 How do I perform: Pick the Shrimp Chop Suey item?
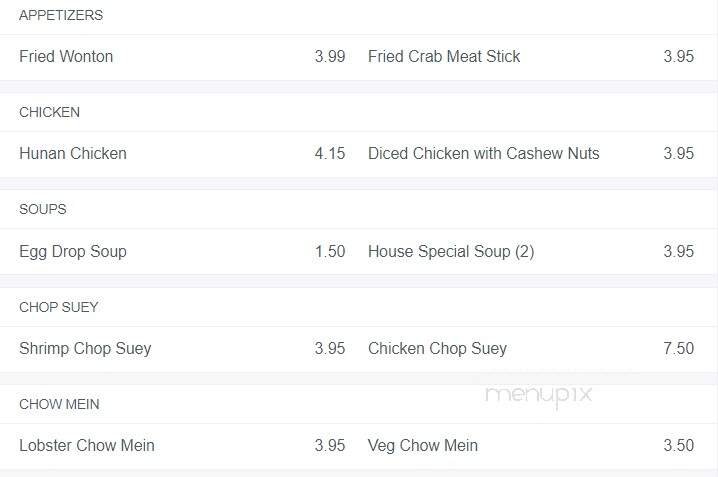click(x=85, y=349)
